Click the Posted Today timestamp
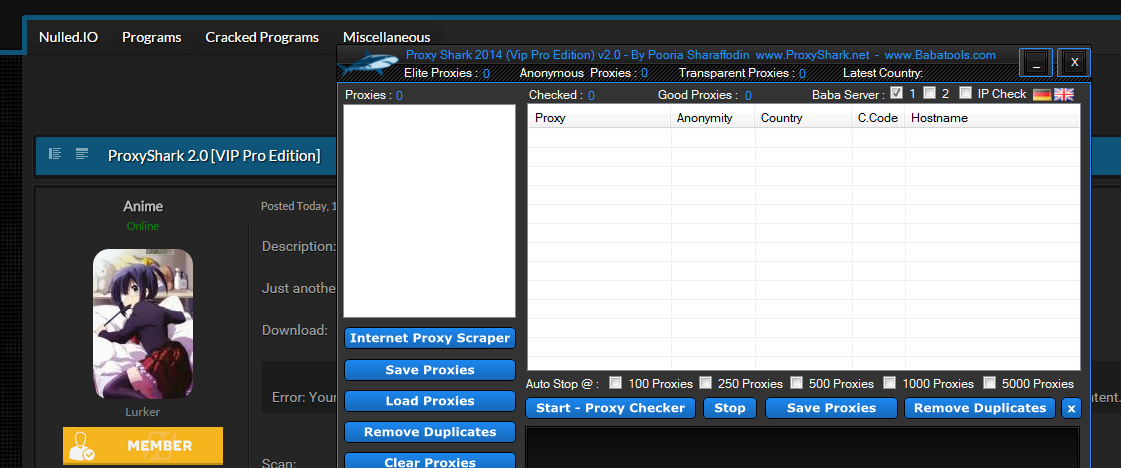The image size is (1121, 468). point(298,206)
